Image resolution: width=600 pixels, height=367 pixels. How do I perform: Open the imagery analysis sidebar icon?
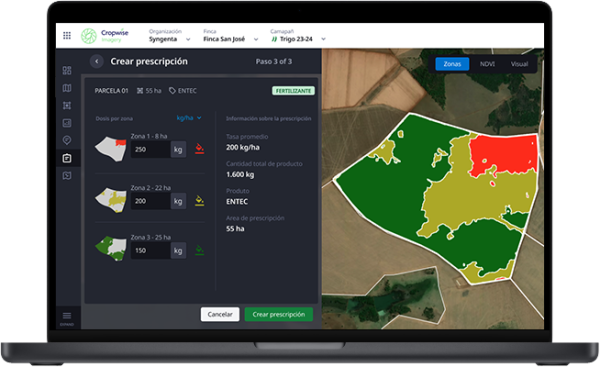tap(67, 123)
